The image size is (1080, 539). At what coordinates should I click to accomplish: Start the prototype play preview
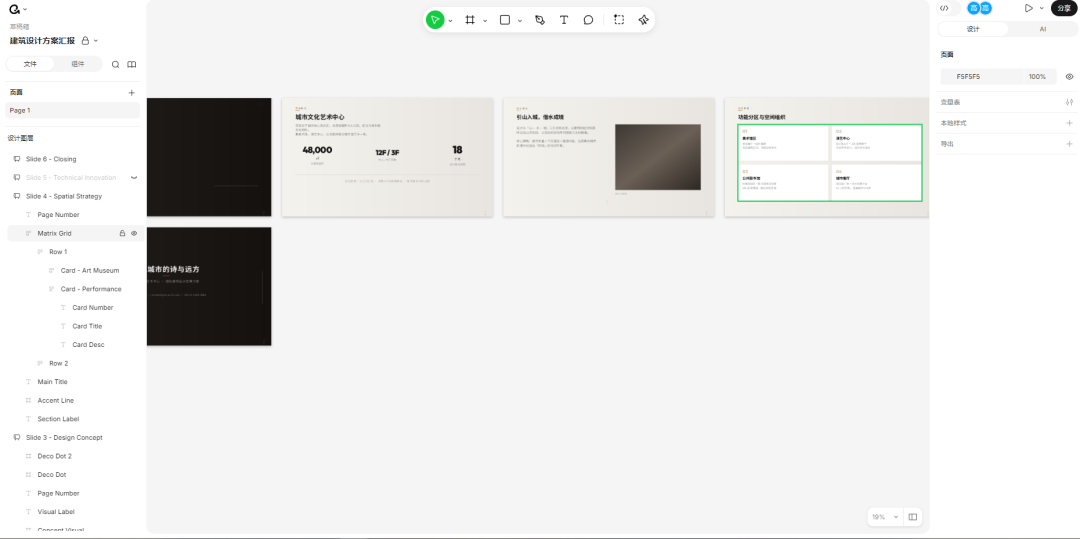tap(1028, 8)
